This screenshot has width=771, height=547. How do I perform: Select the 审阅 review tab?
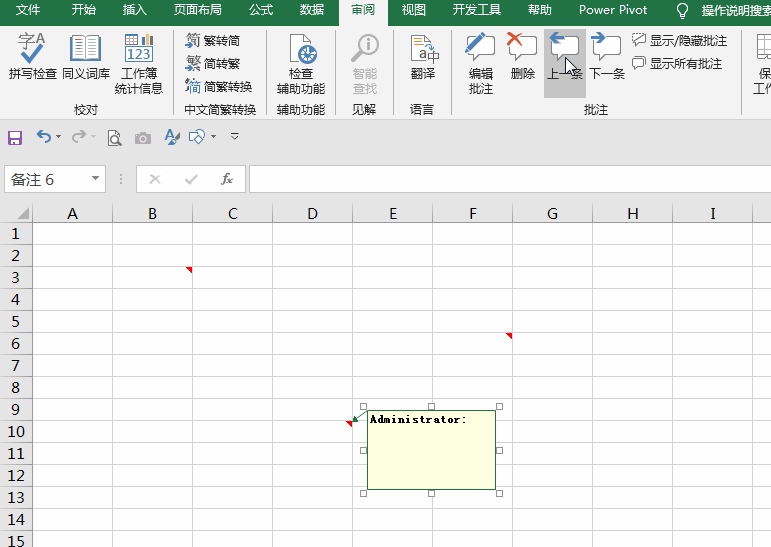pos(363,10)
